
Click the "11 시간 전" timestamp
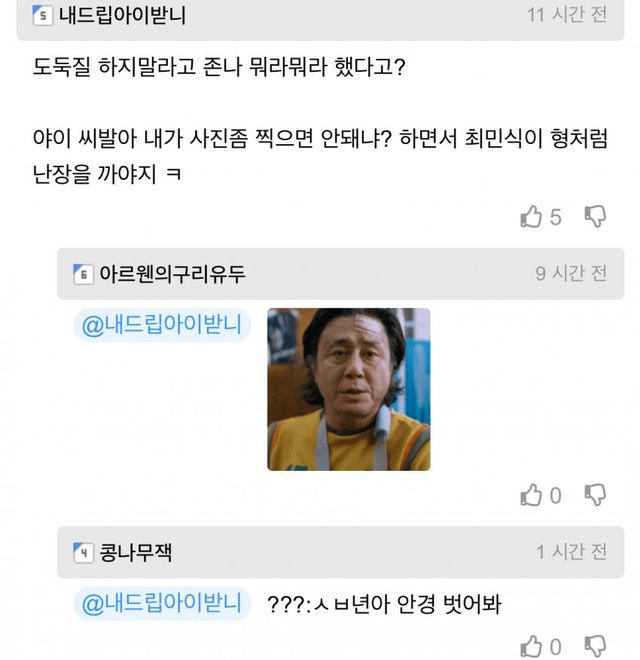(567, 17)
